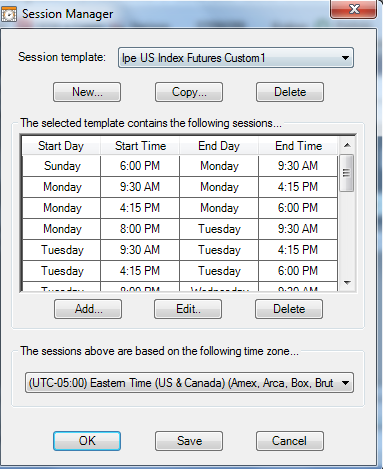Select the Sunday 6:00 PM session row

click(x=180, y=166)
